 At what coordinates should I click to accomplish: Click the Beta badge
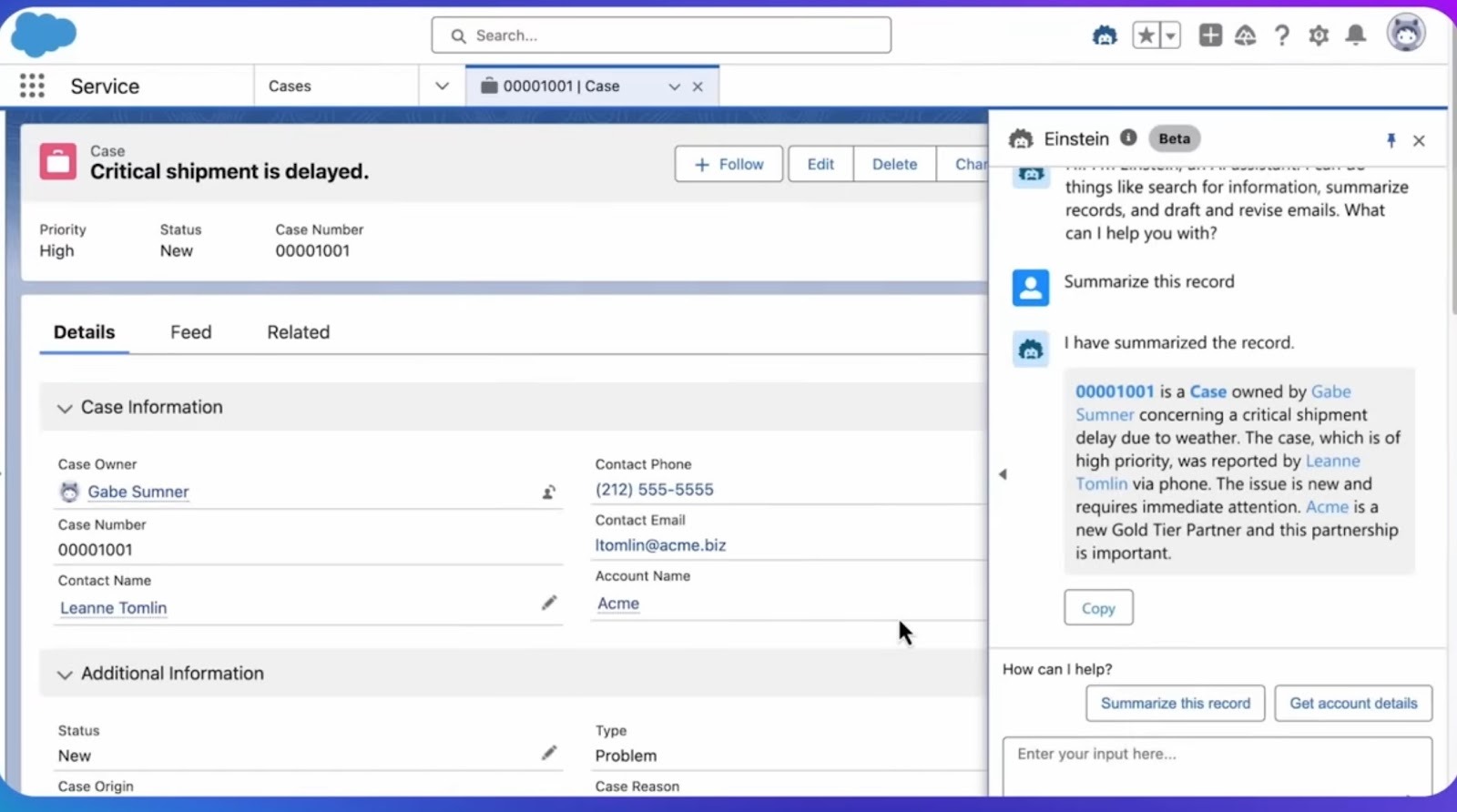(x=1174, y=138)
